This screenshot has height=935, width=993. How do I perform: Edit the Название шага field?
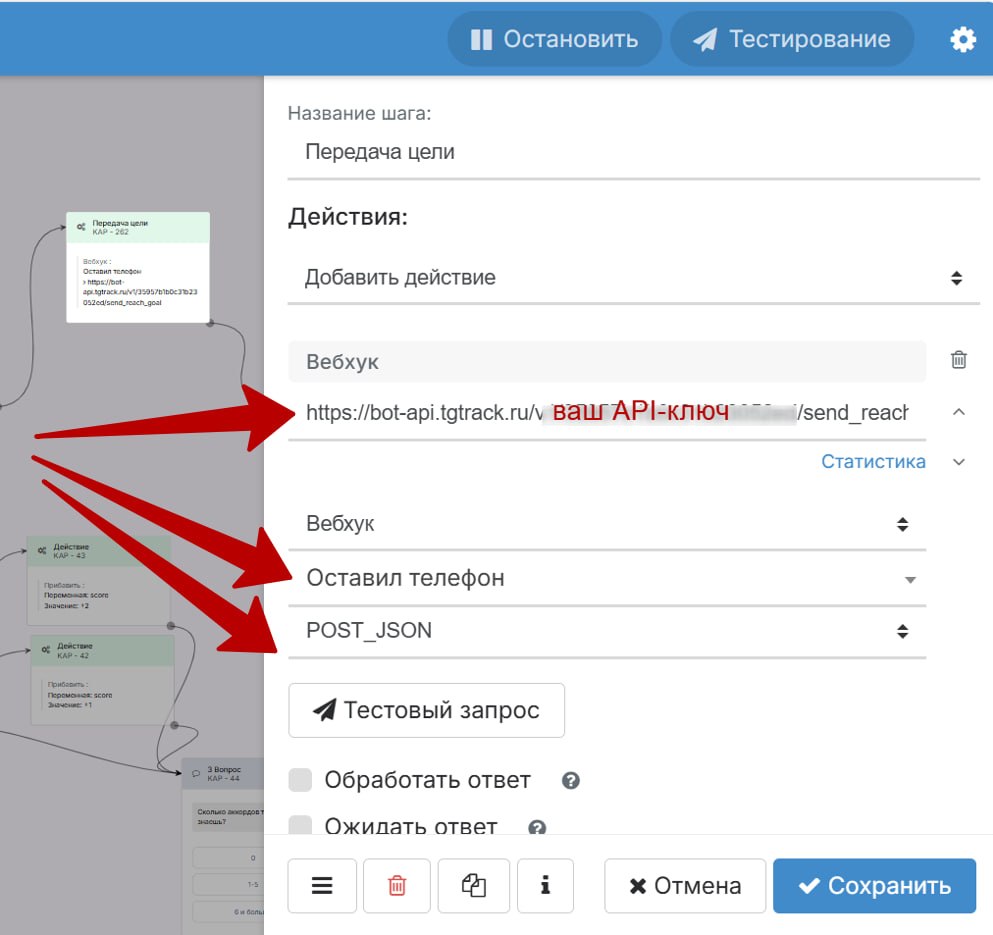tap(633, 152)
